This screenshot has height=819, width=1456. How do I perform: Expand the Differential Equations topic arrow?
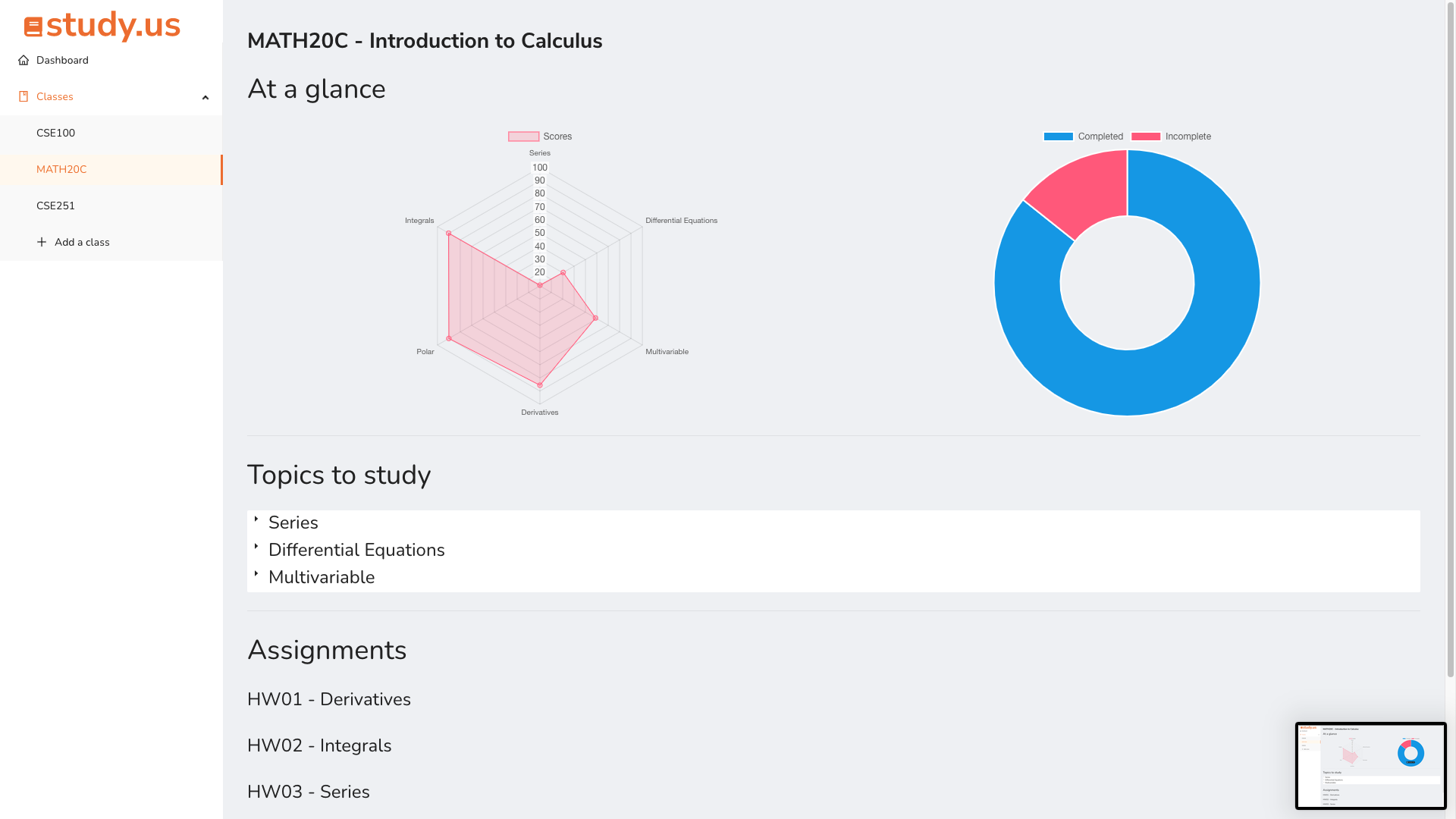256,547
